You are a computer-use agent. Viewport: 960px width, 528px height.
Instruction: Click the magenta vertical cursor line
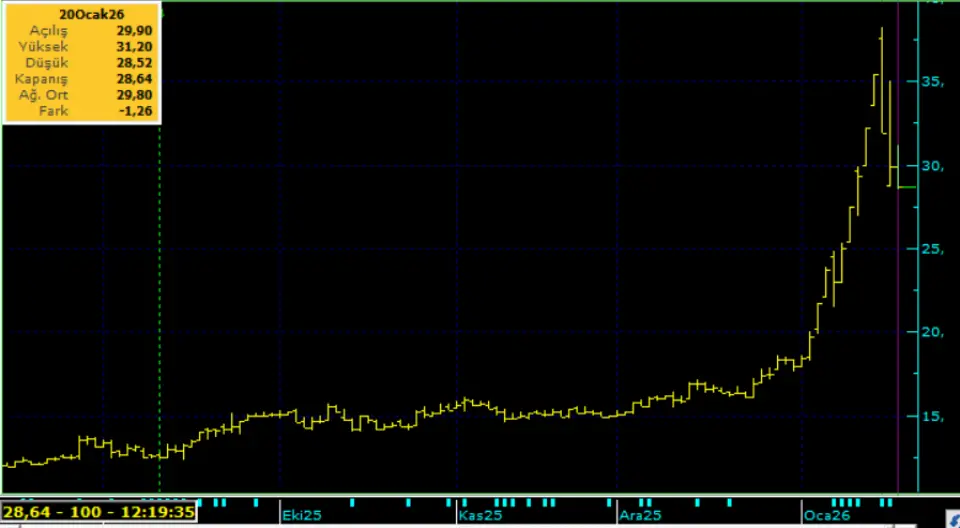pyautogui.click(x=898, y=300)
